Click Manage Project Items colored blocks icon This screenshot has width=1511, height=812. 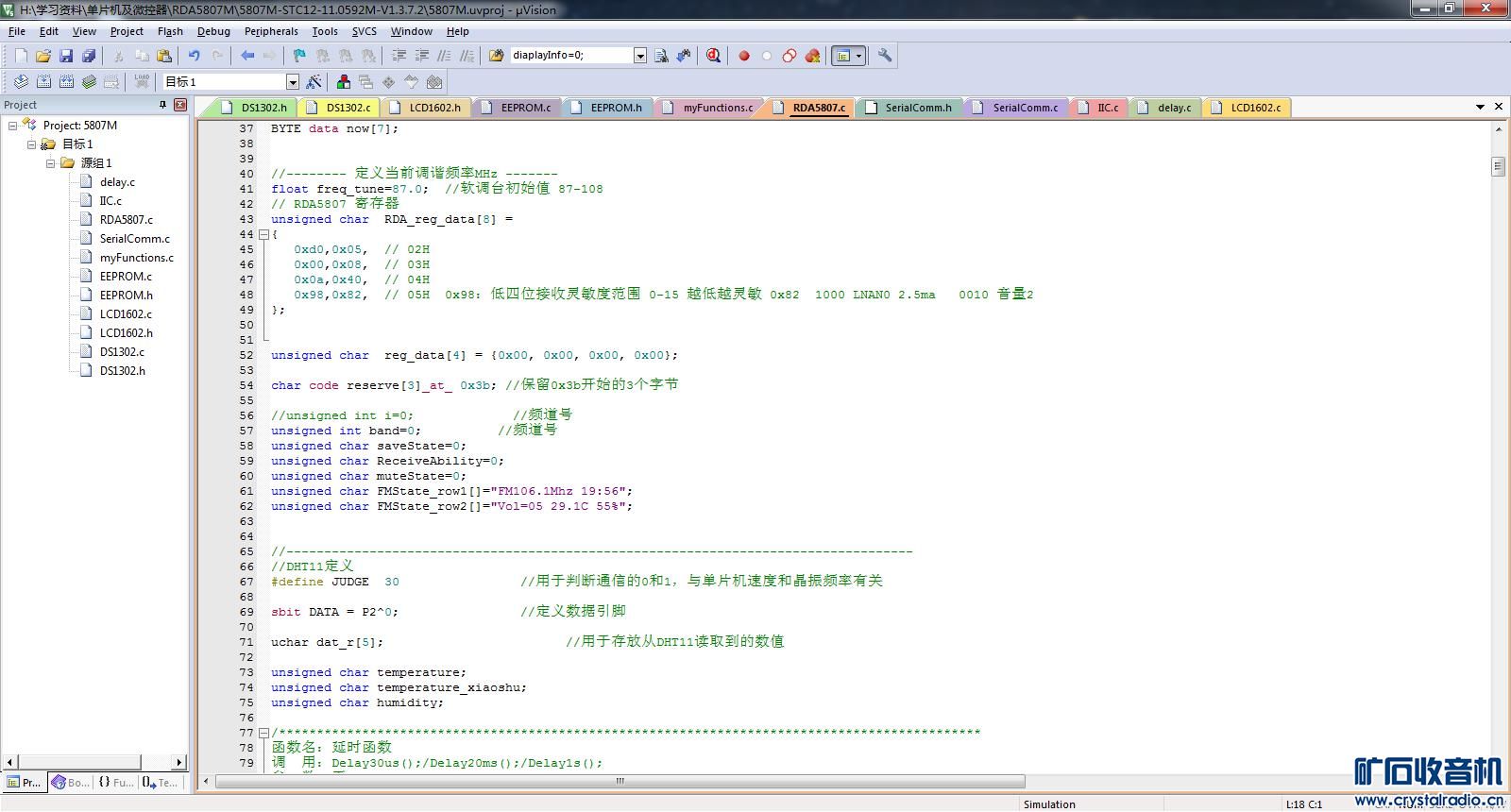click(344, 82)
